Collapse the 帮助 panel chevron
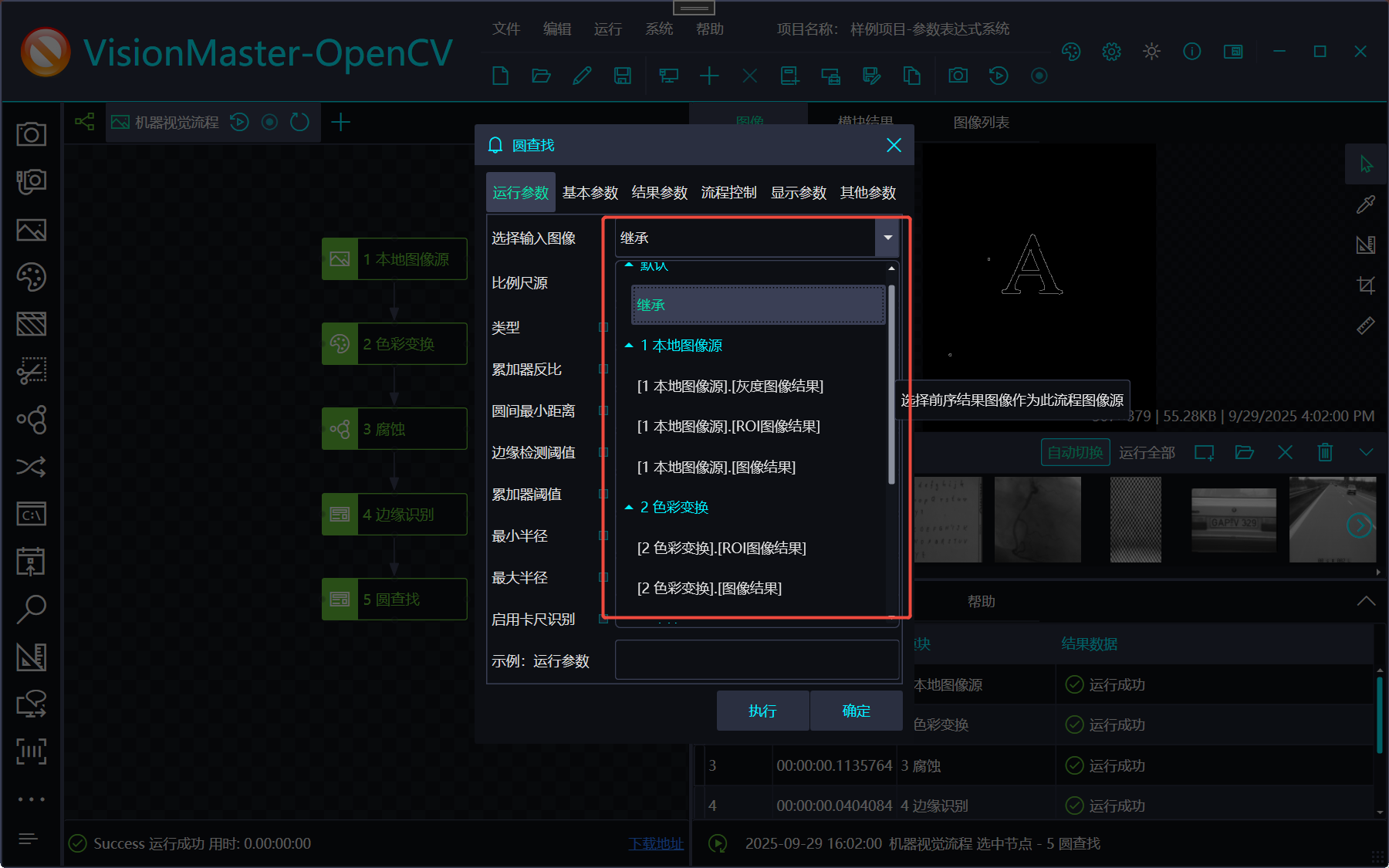 point(1366,601)
